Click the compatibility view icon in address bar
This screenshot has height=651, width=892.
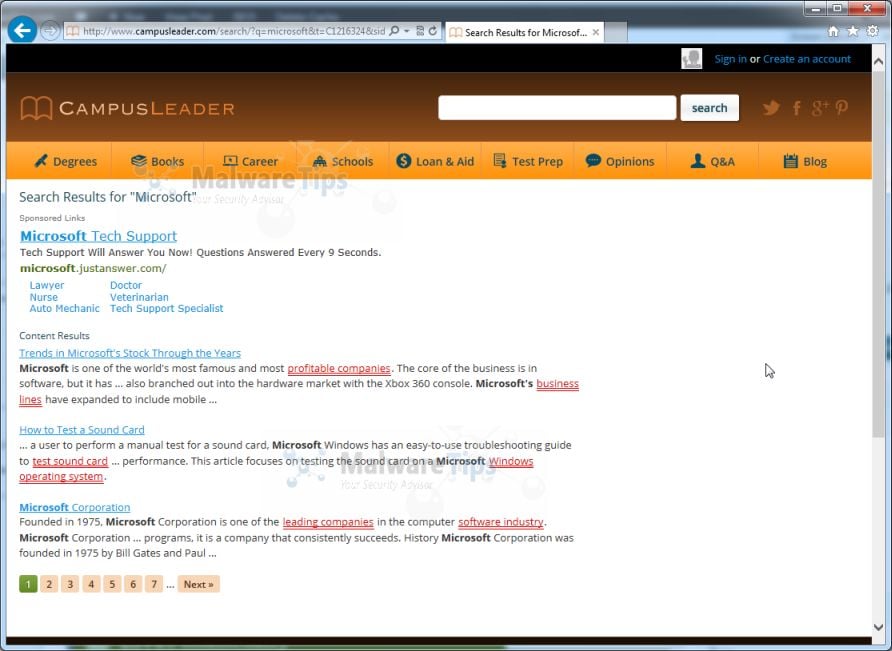tap(420, 31)
